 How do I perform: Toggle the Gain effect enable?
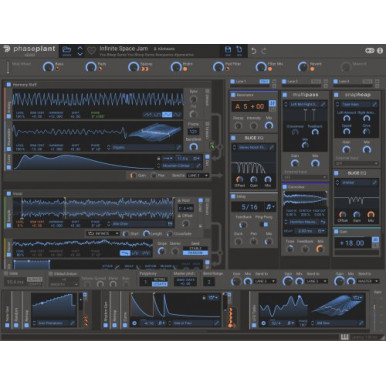pyautogui.click(x=336, y=231)
